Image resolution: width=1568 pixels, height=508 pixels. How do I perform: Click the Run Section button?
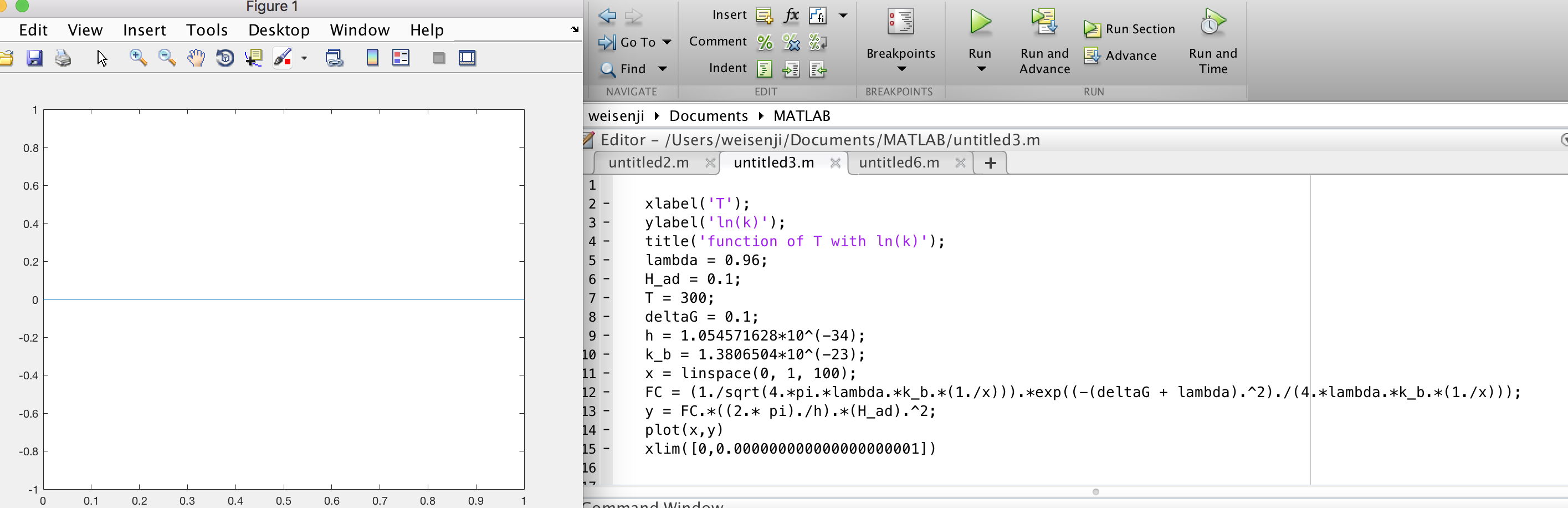click(1129, 29)
